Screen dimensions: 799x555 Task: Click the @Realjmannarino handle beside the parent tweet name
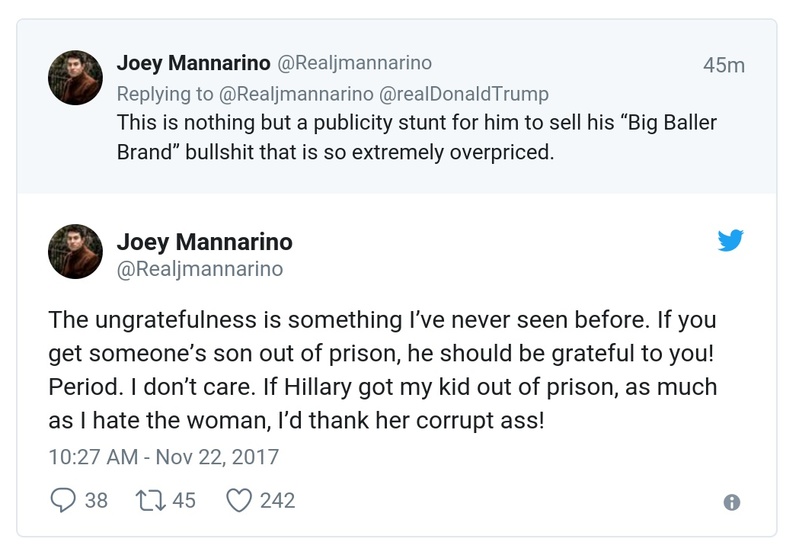(354, 63)
